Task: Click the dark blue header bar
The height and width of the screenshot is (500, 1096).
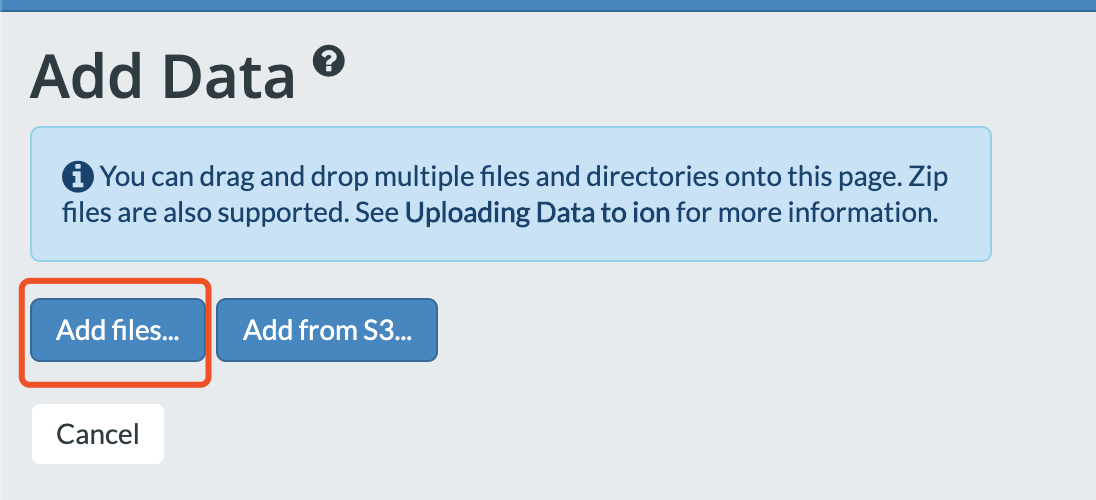Action: click(548, 6)
